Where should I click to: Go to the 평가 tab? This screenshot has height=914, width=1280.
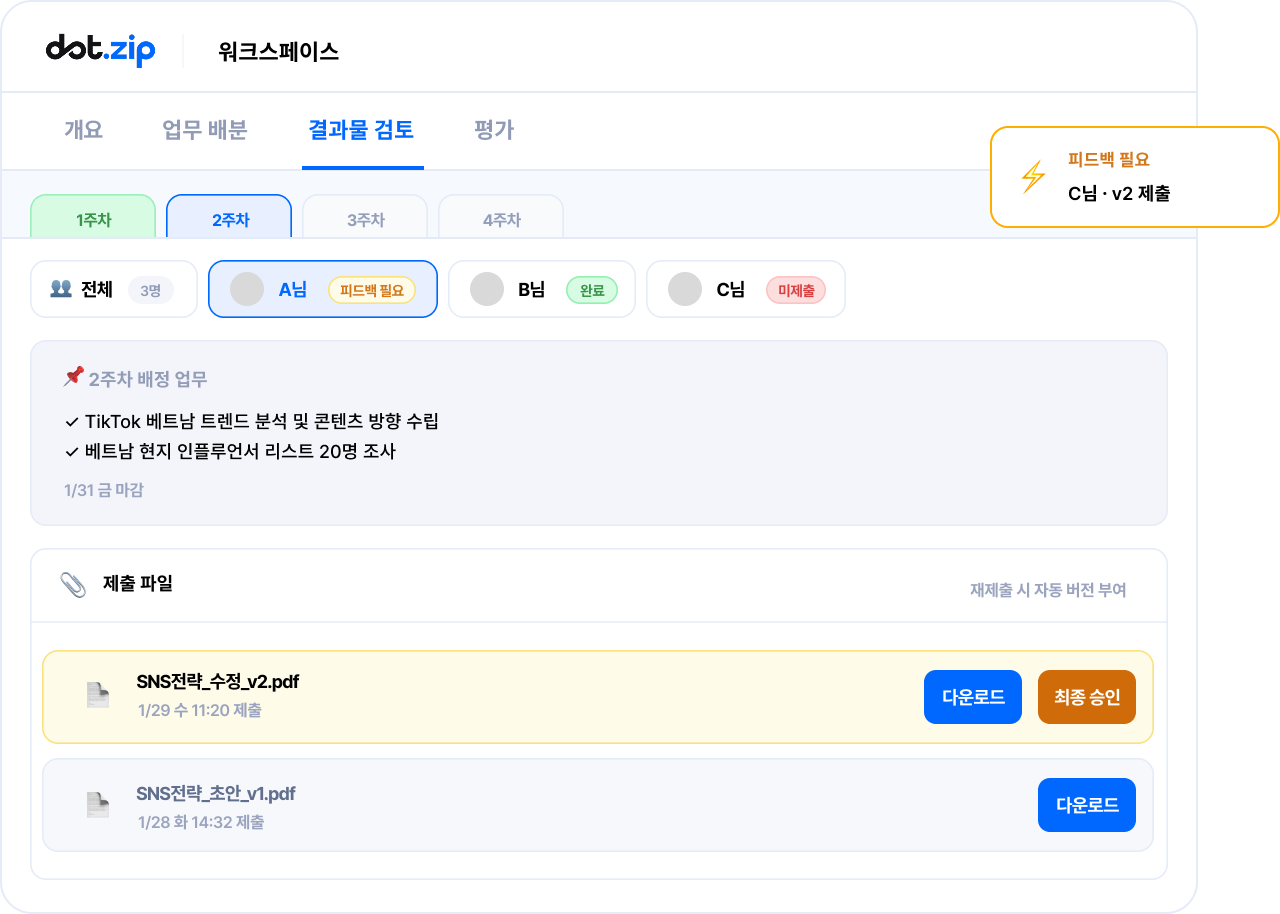pos(494,130)
